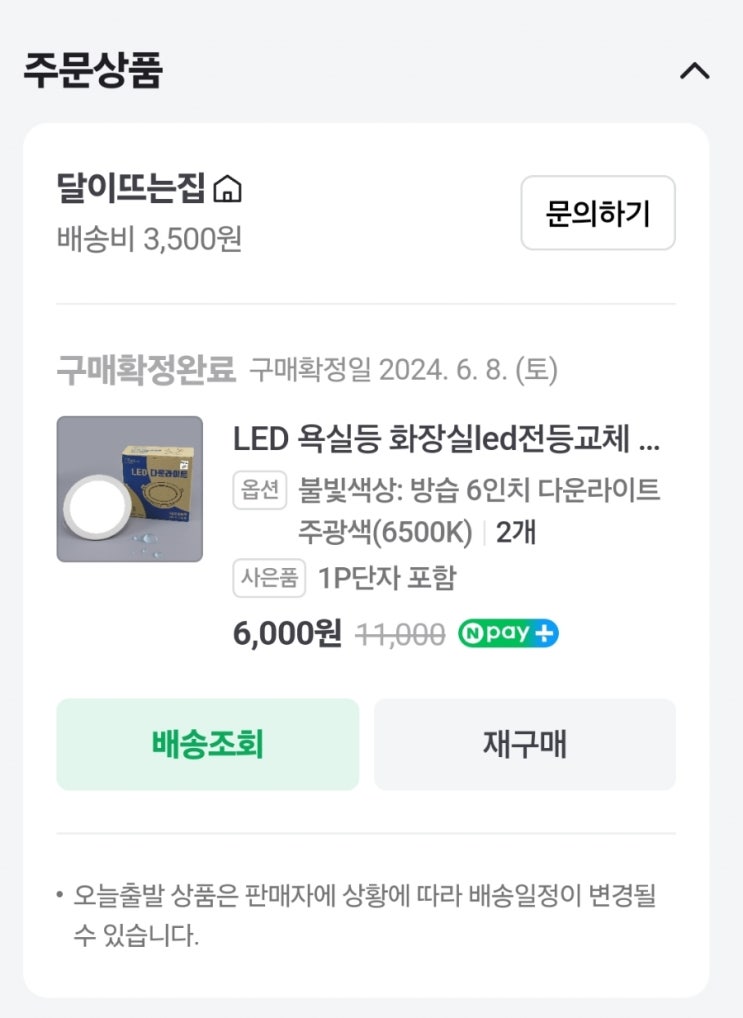This screenshot has width=743, height=1018.
Task: Collapse the 주문상품 section chevron
Action: coord(694,72)
